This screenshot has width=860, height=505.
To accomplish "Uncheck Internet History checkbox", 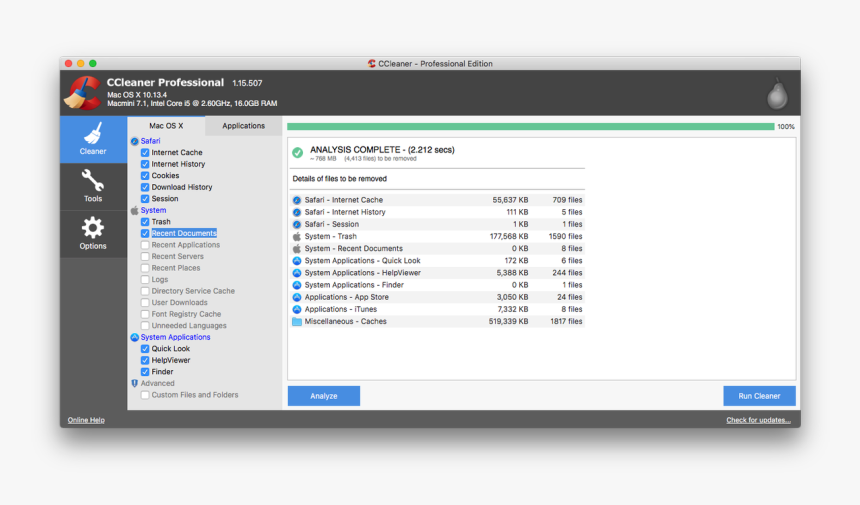I will pos(145,164).
